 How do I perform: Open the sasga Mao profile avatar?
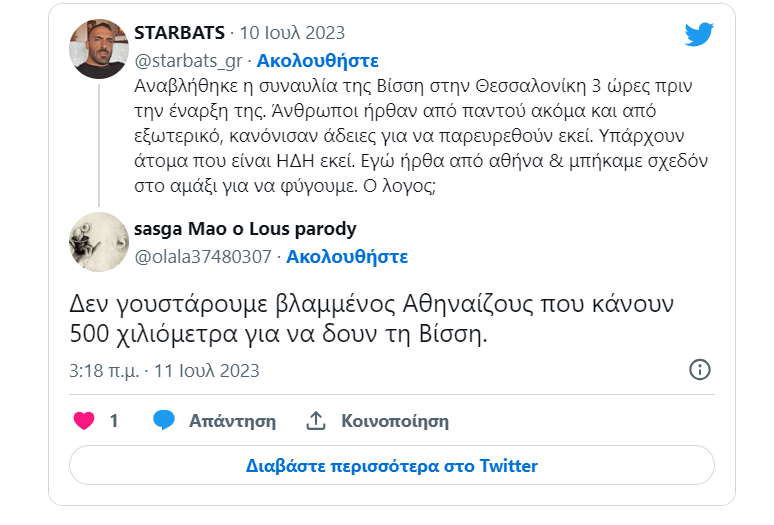pos(98,241)
